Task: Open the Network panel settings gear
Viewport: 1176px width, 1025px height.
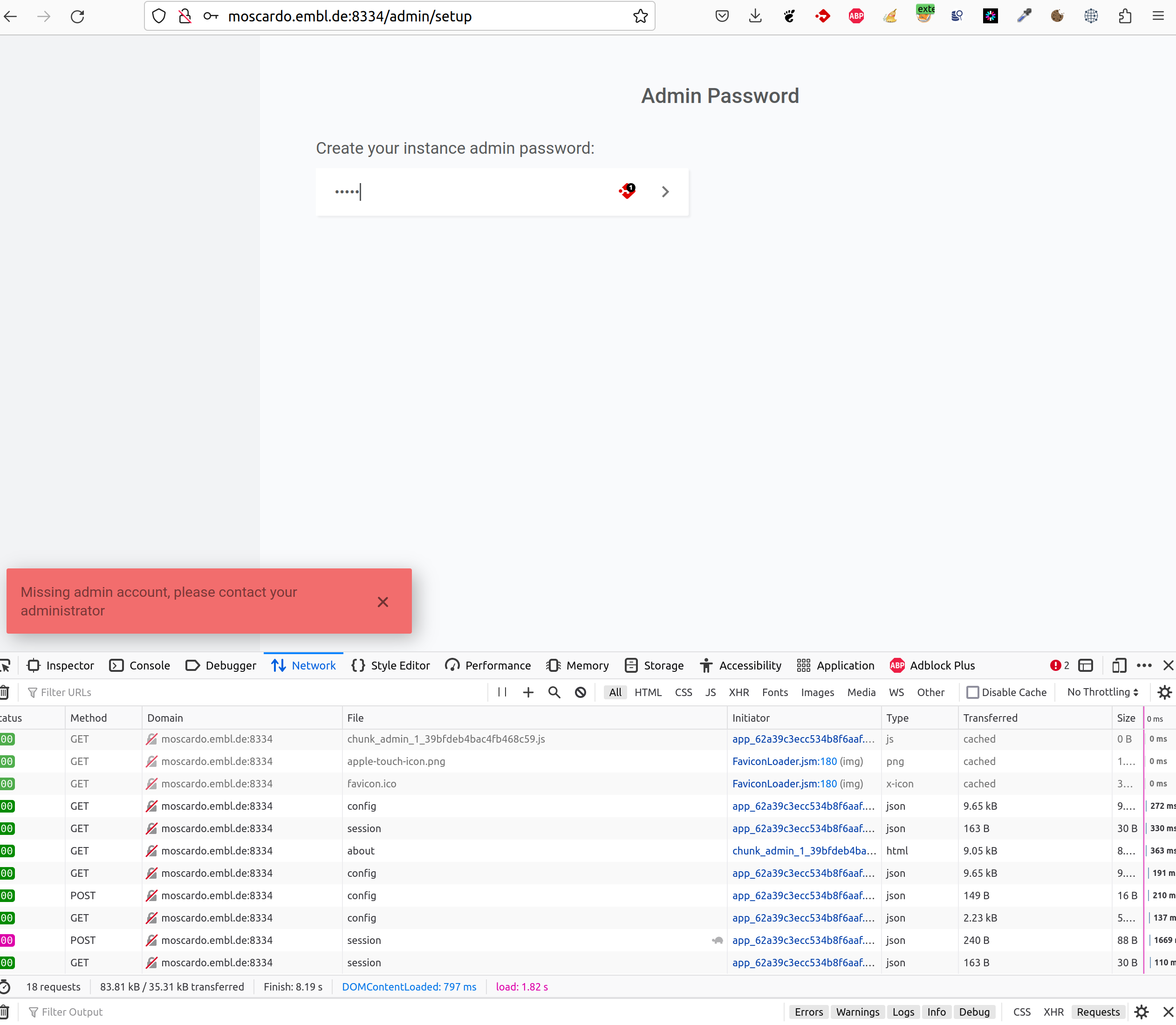Action: (1164, 692)
